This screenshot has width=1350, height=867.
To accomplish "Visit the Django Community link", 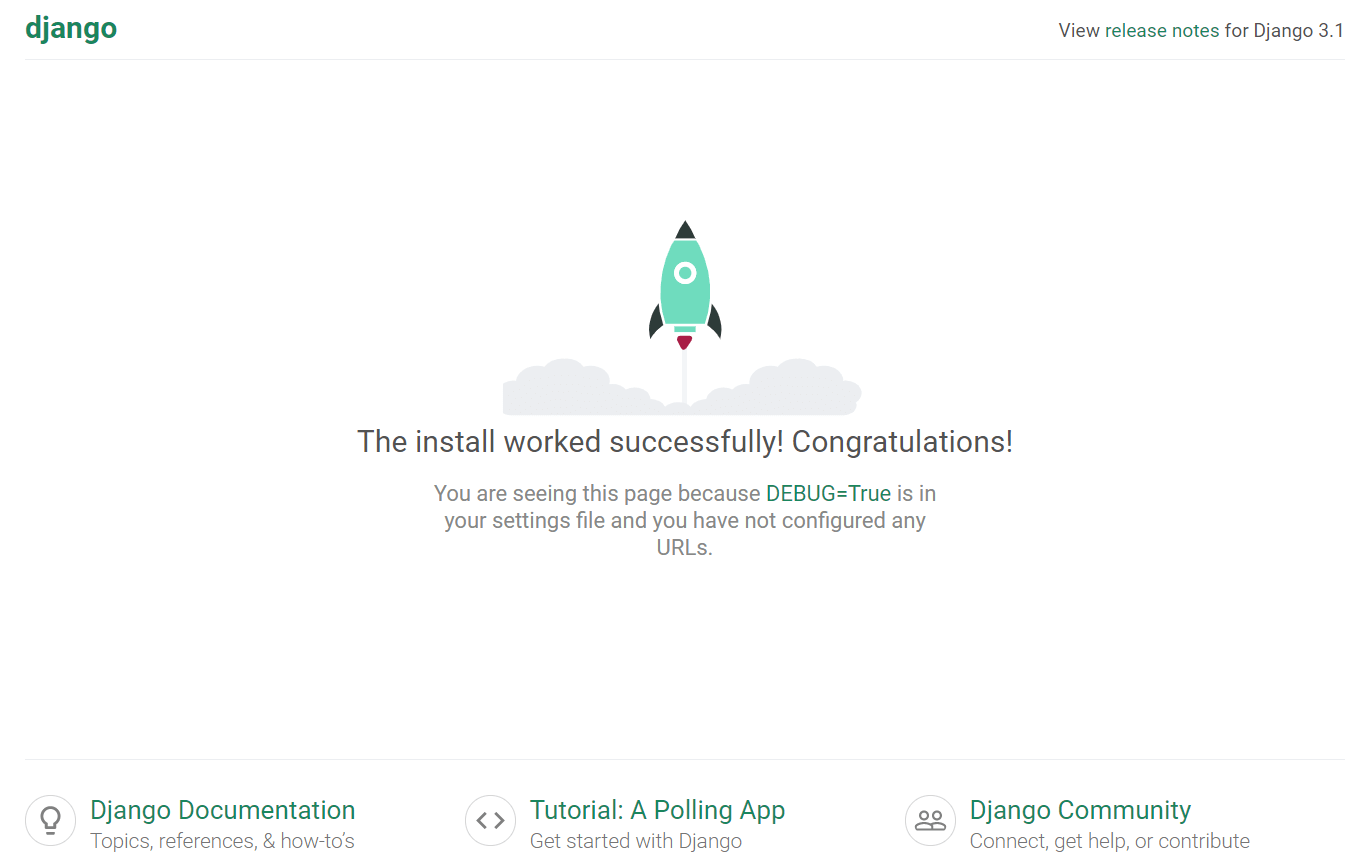I will [x=1080, y=810].
